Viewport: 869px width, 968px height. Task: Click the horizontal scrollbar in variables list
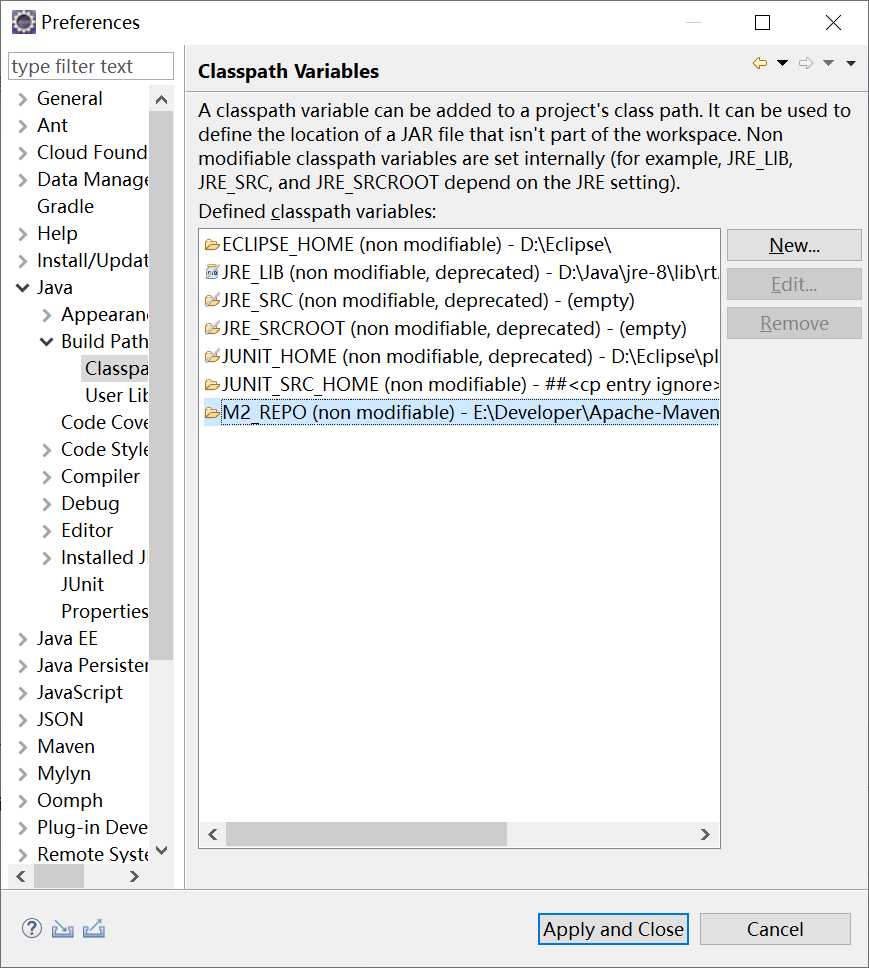pyautogui.click(x=366, y=834)
